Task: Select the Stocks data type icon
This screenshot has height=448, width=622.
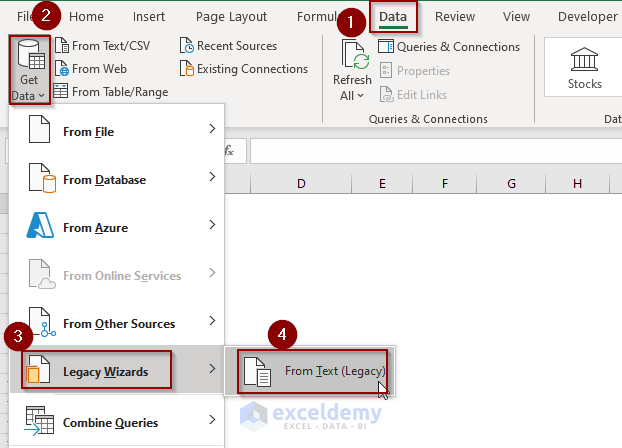Action: coord(584,60)
